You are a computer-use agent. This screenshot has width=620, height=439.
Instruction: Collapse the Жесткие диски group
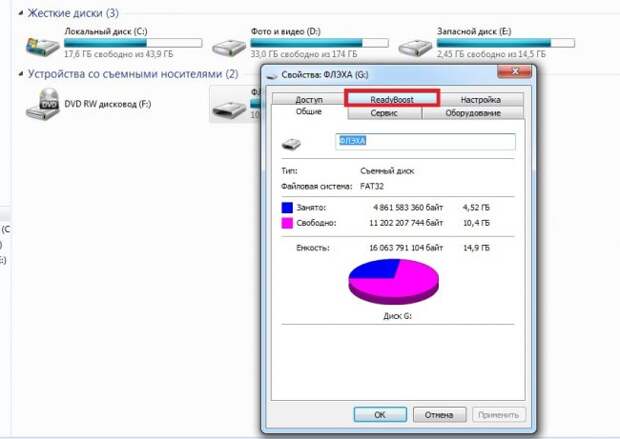point(21,13)
